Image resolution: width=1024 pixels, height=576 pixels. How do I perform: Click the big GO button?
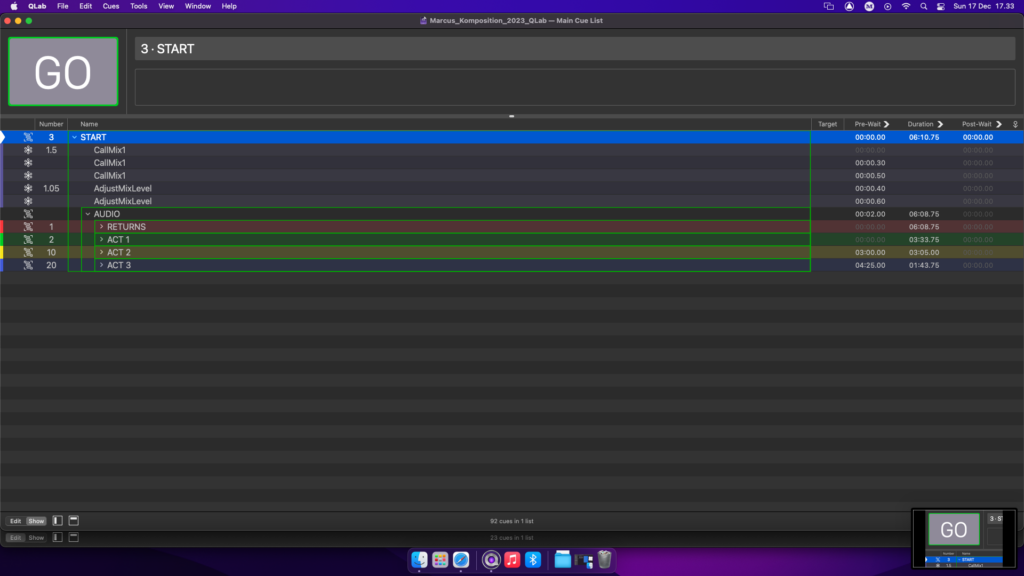(x=63, y=71)
